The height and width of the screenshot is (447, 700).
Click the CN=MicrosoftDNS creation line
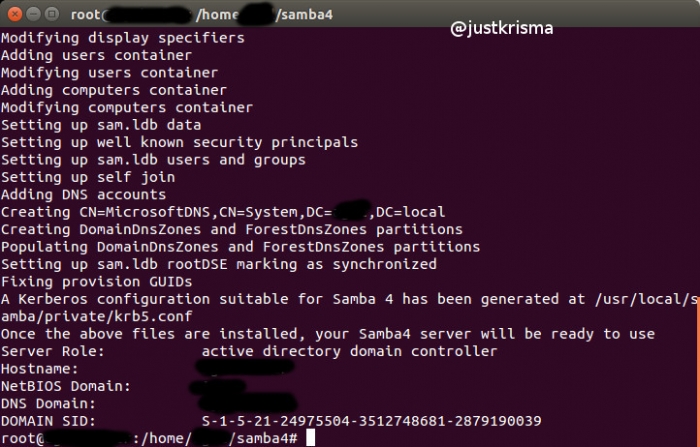coord(222,212)
